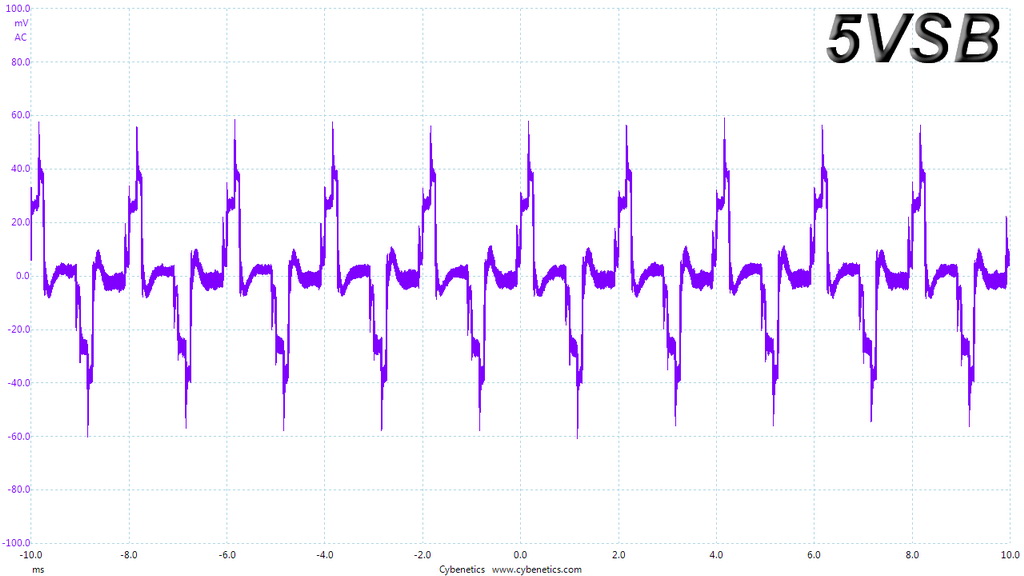Viewport: 1024px width, 576px height.
Task: Click the -40.0 Y-axis value
Action: [x=19, y=383]
